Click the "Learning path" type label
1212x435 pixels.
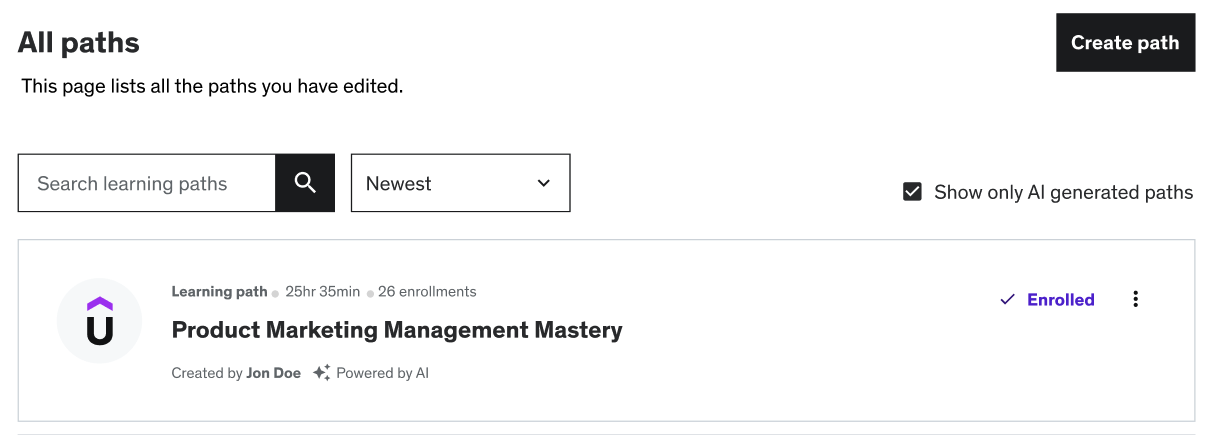point(219,292)
